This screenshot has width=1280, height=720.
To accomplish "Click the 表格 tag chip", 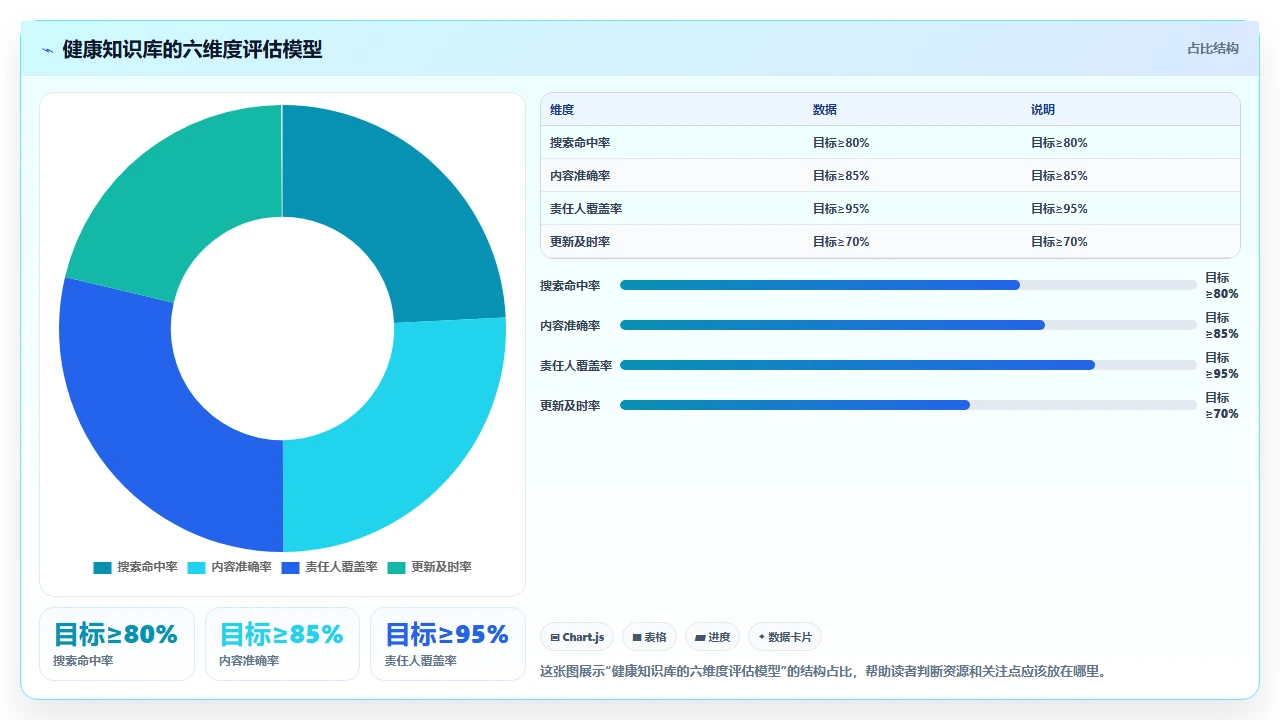I will (649, 637).
